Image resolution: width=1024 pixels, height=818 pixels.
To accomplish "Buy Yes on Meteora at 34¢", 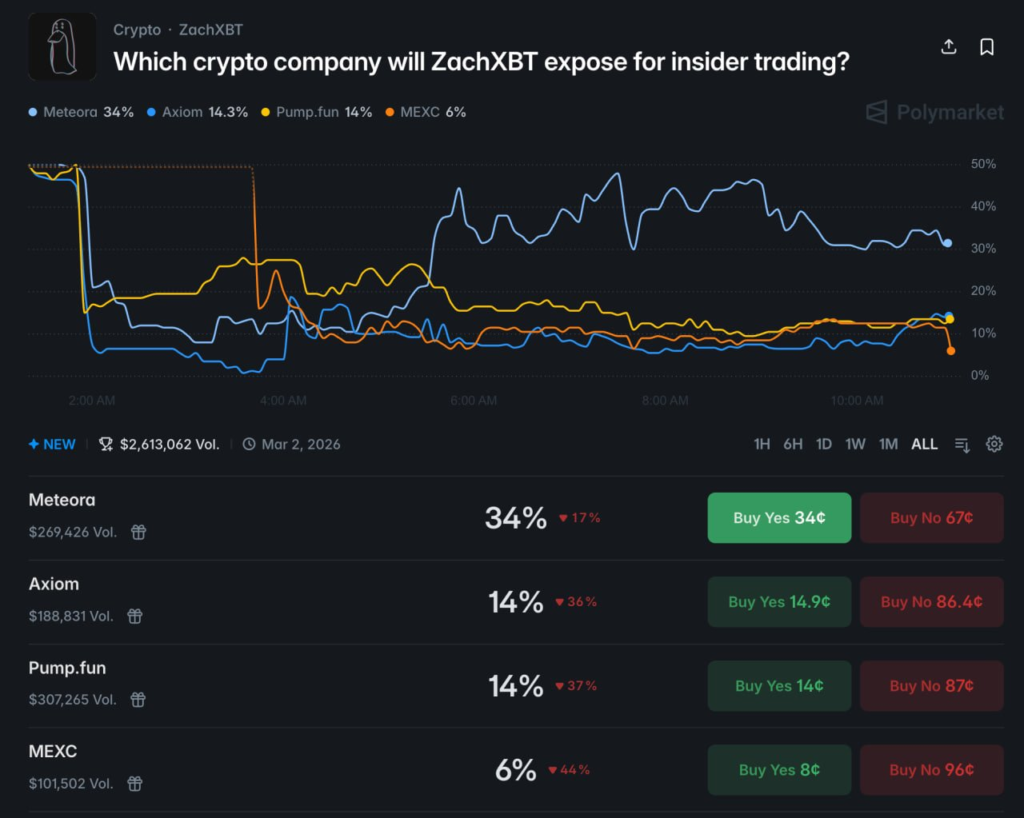I will [779, 518].
